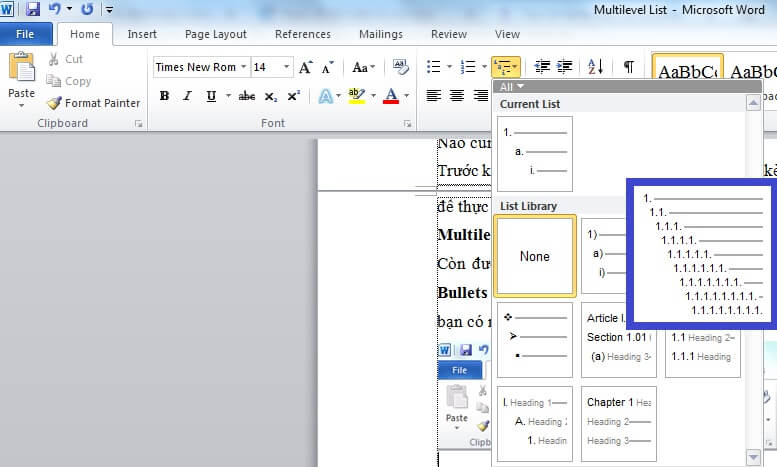The image size is (777, 467).
Task: Open the File tab
Action: 25,34
